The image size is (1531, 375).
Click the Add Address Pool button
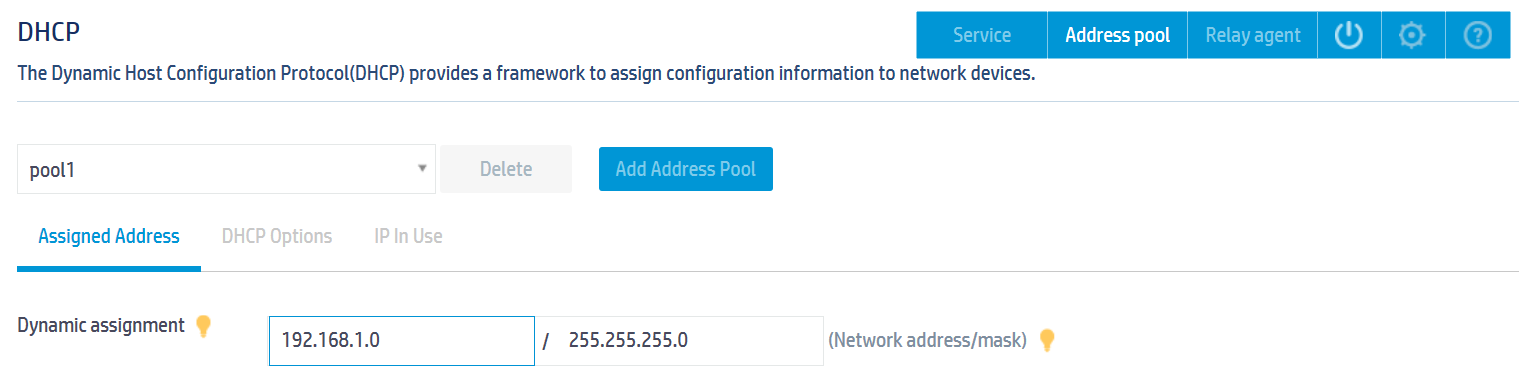[x=686, y=169]
